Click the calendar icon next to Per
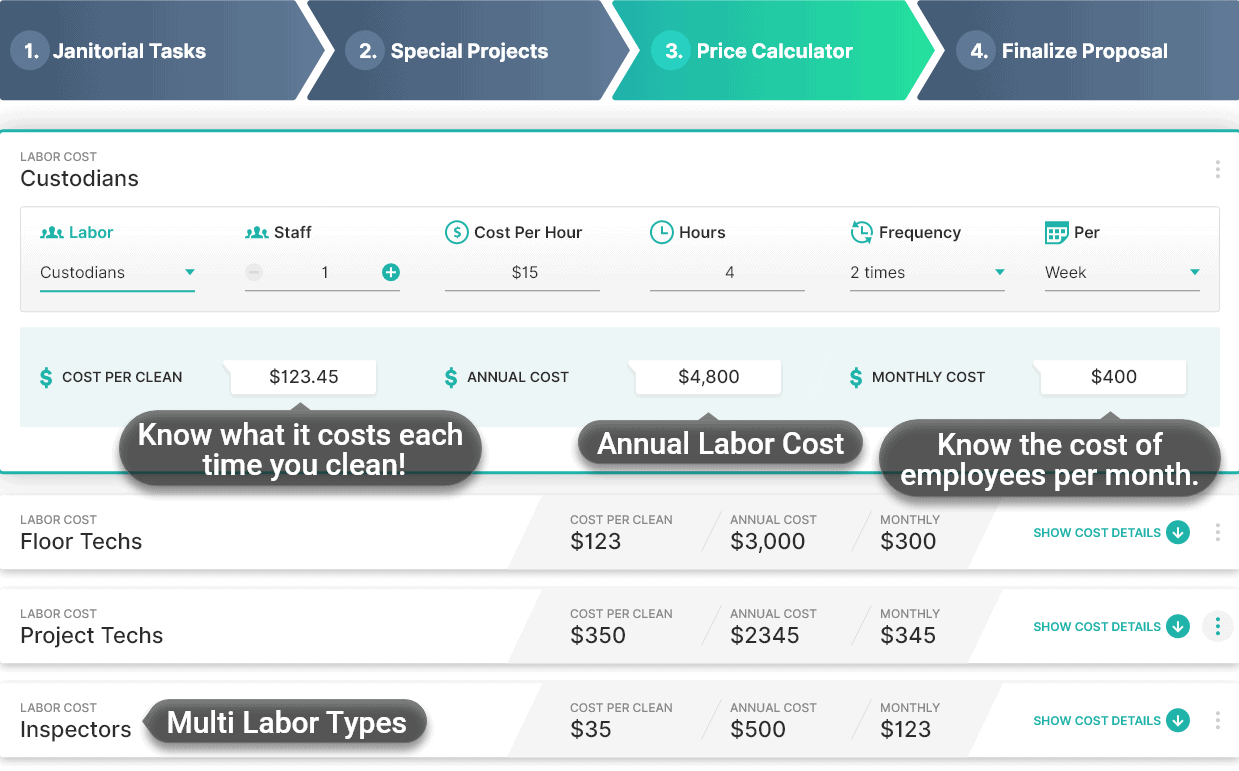The height and width of the screenshot is (771, 1239). coord(1058,232)
